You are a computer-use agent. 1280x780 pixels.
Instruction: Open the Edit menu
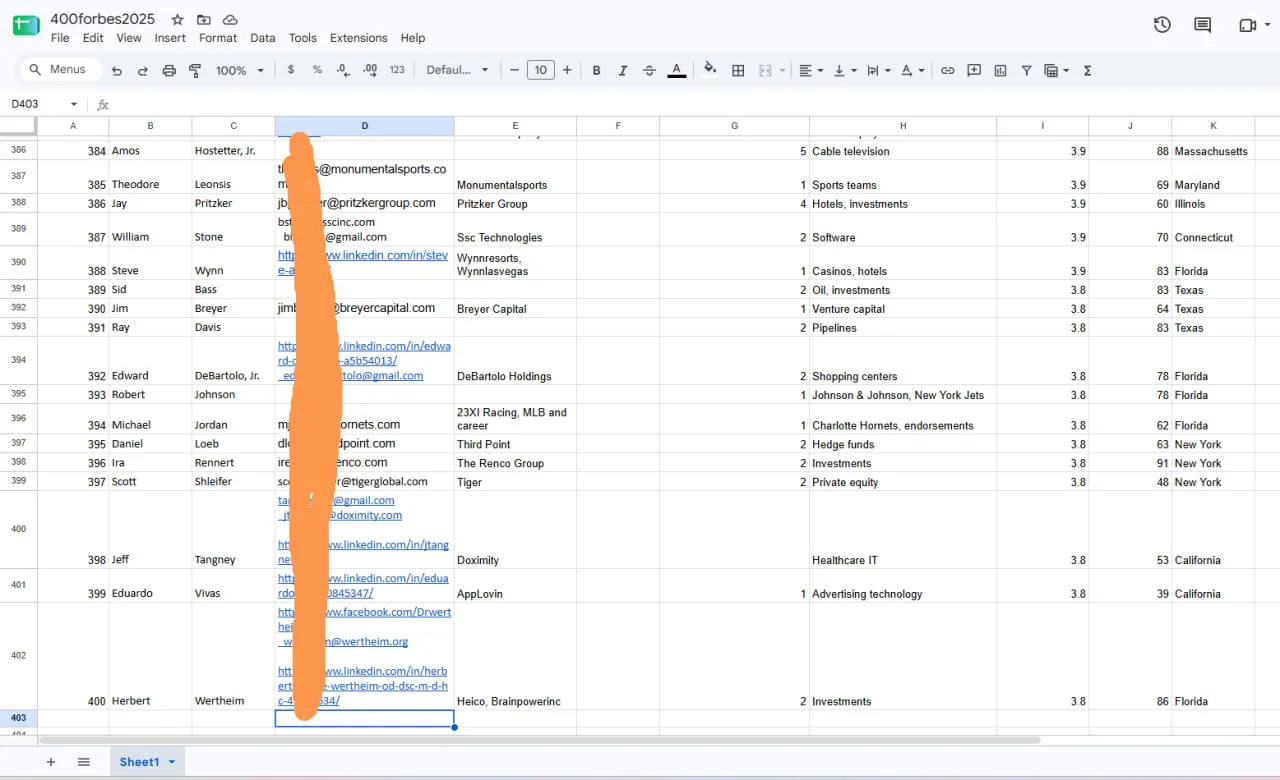(93, 38)
